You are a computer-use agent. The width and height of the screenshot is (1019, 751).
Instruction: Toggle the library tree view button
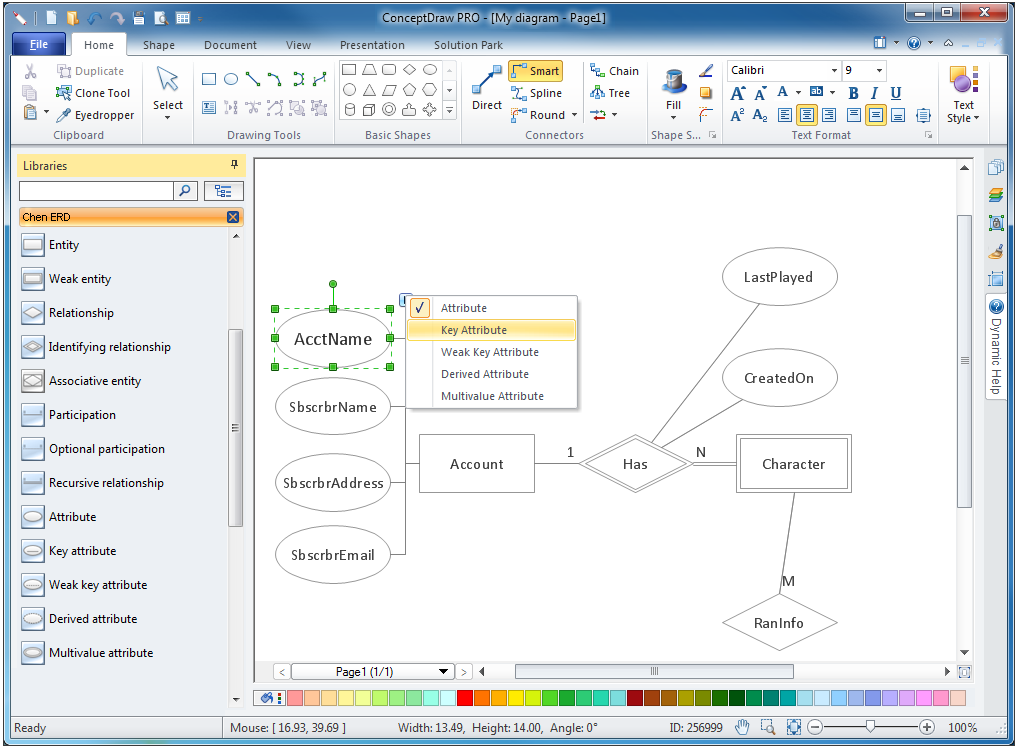click(x=223, y=191)
